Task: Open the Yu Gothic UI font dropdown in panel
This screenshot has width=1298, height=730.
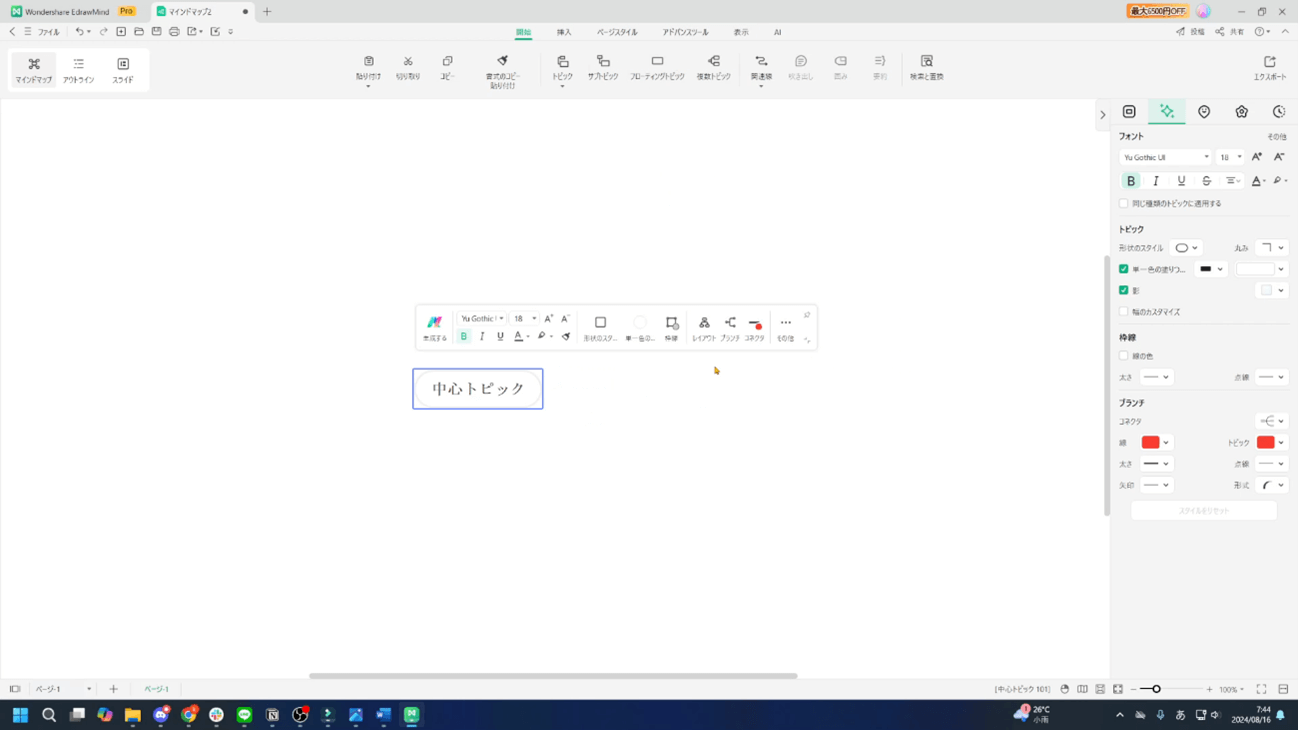Action: pyautogui.click(x=1165, y=157)
